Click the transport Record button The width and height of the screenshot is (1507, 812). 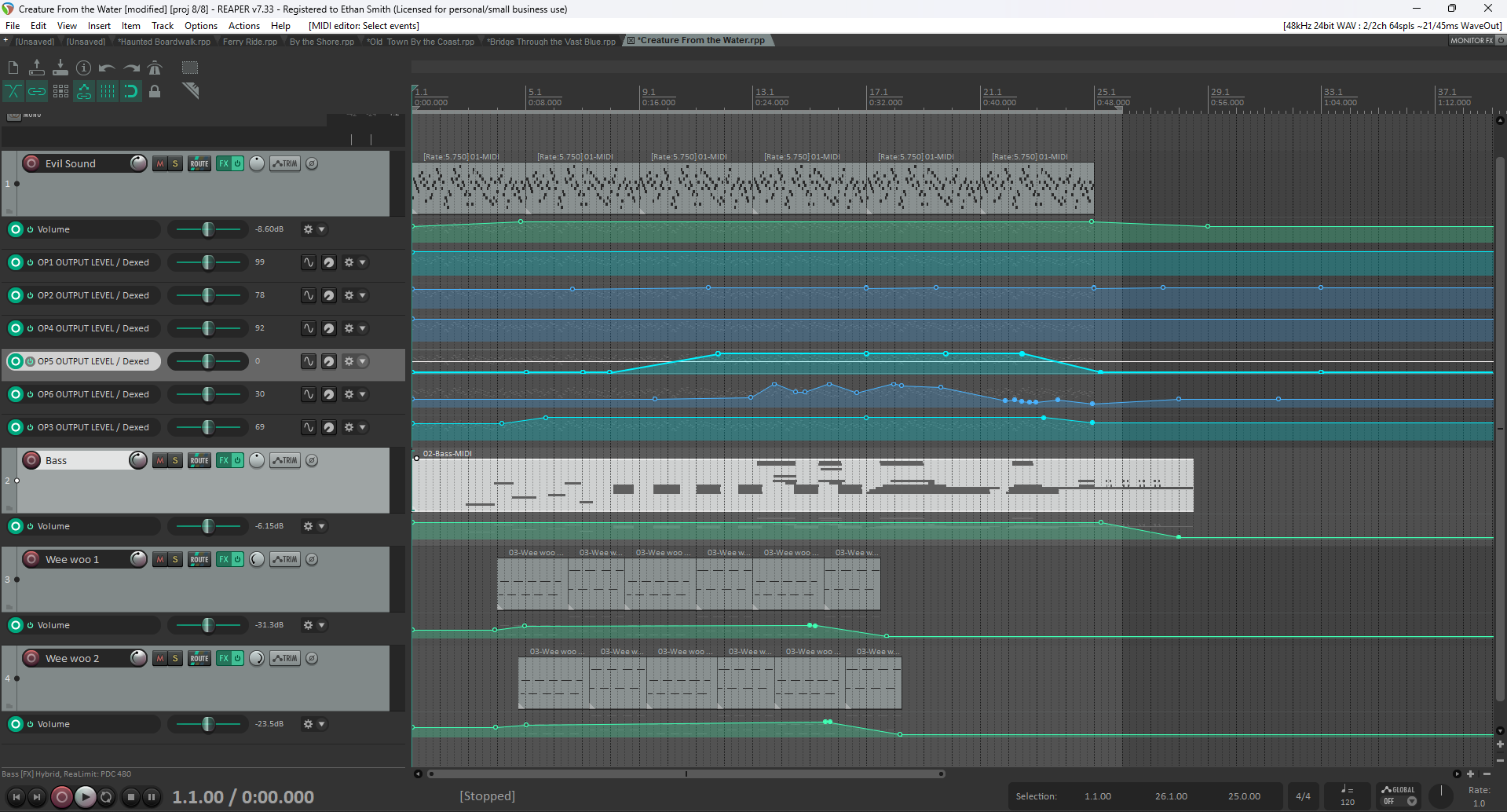point(61,797)
